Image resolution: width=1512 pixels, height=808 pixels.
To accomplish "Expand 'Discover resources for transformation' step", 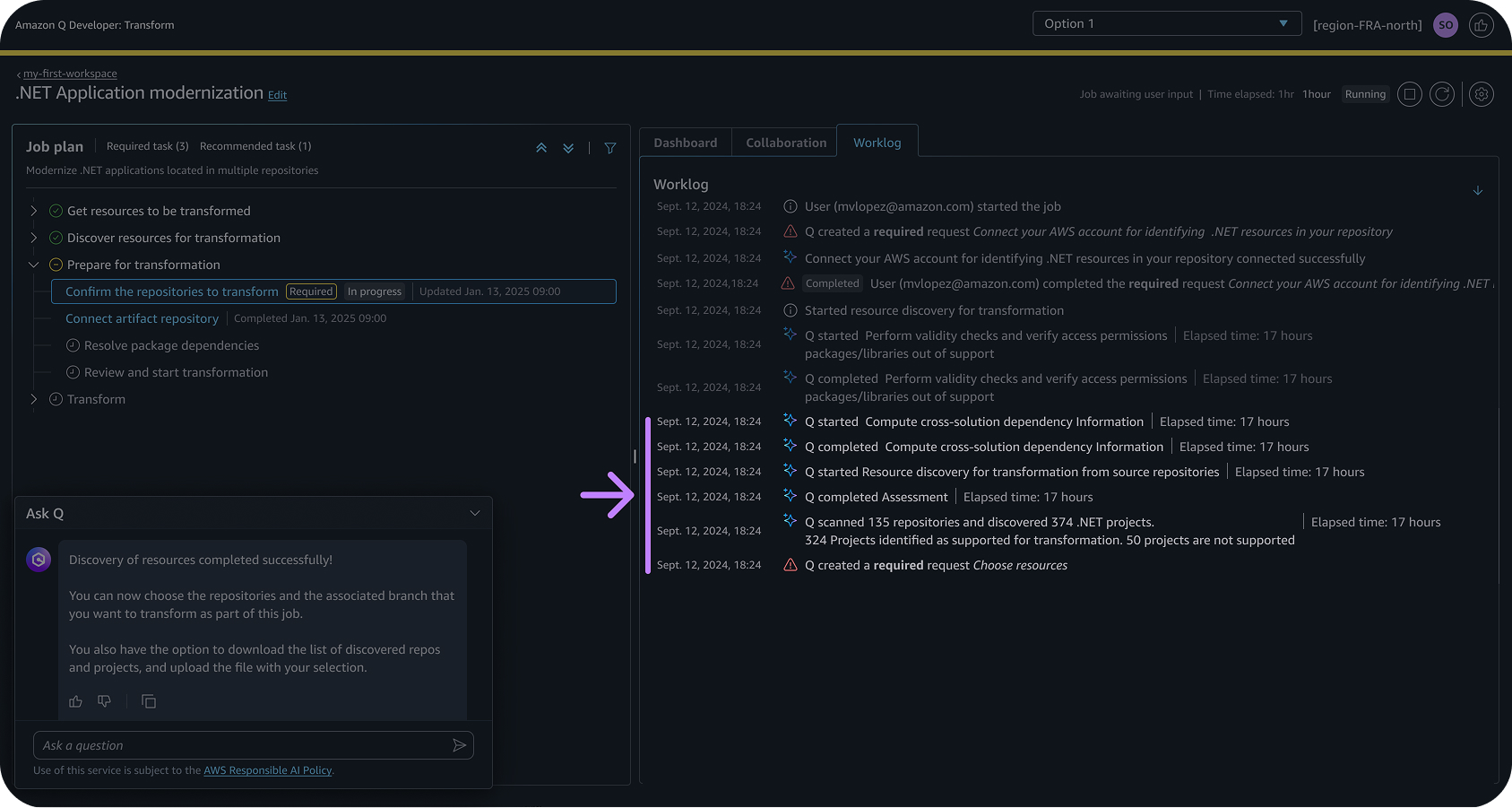I will [x=34, y=238].
